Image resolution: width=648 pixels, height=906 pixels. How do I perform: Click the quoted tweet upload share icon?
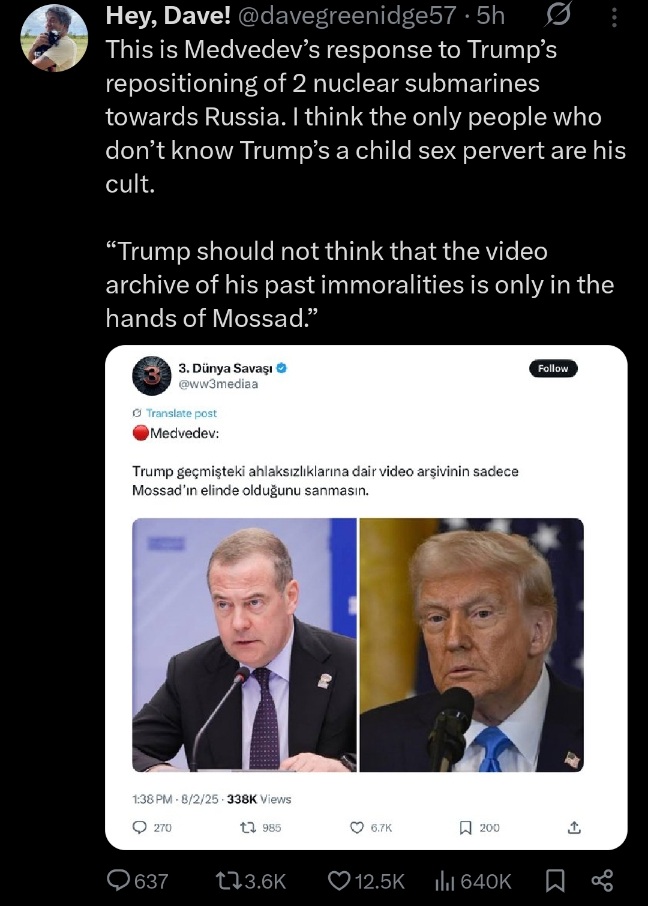[x=574, y=827]
